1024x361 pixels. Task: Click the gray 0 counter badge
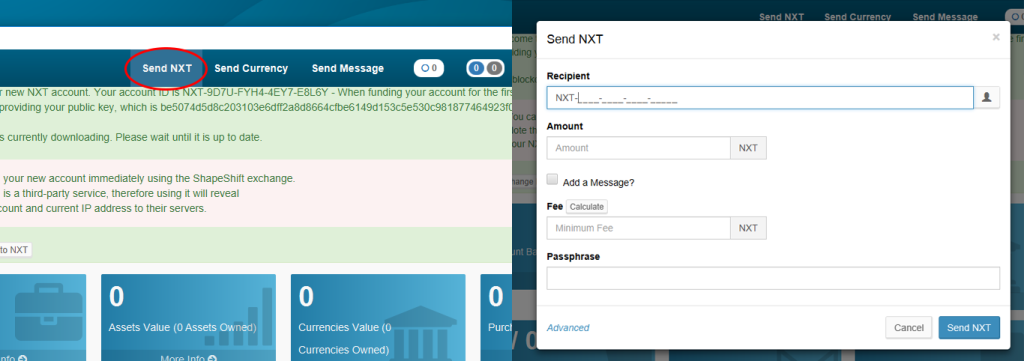tap(494, 68)
